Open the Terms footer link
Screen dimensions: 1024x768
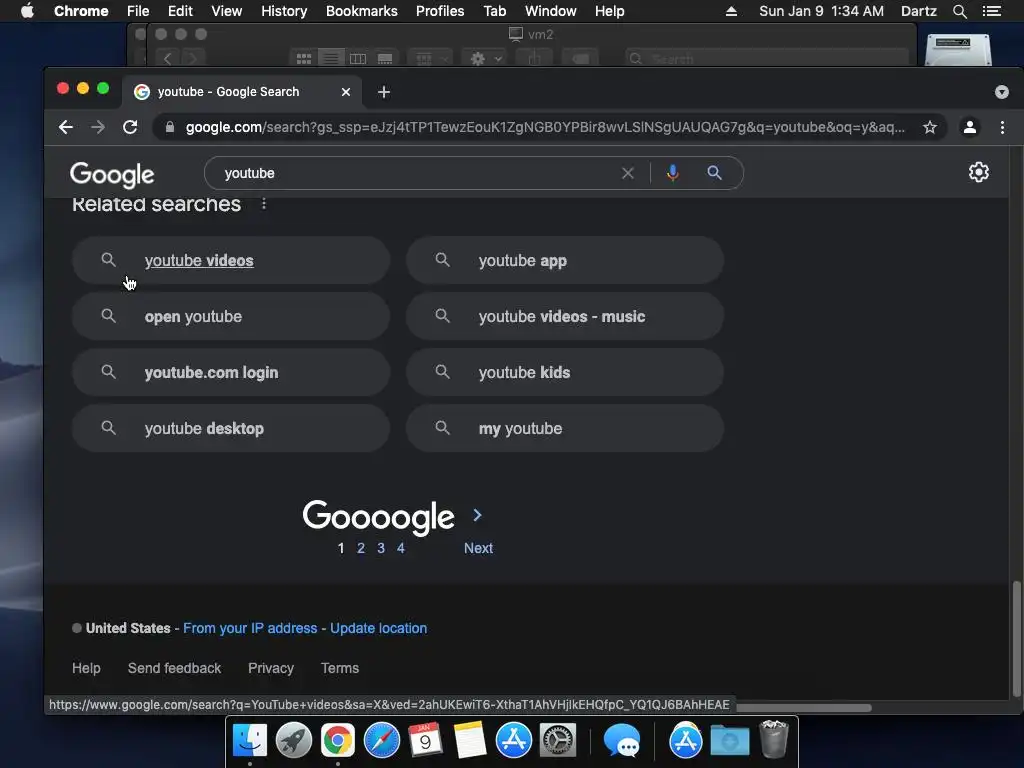pos(340,668)
